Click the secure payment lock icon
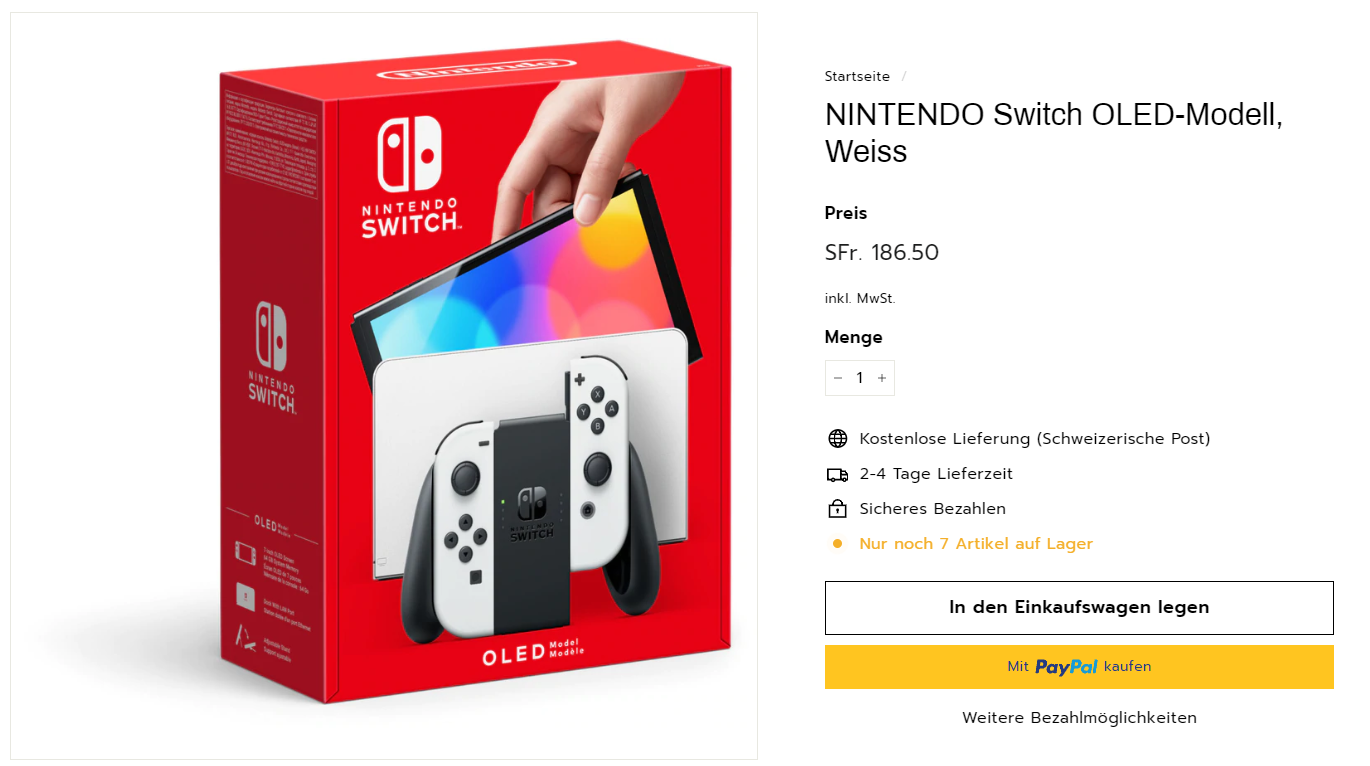Viewport: 1370px width, 766px height. click(x=838, y=509)
